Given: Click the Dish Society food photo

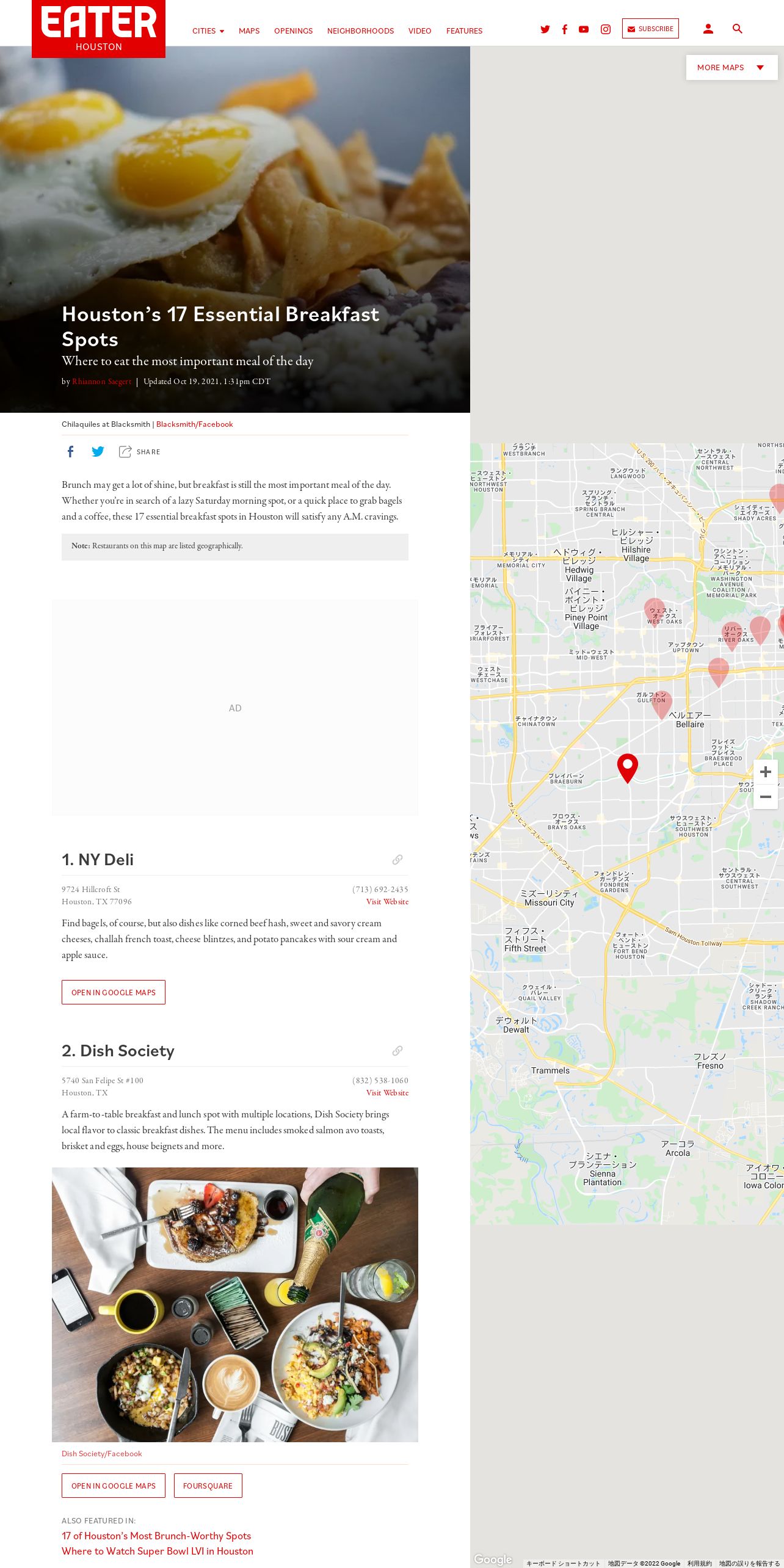Looking at the screenshot, I should point(235,1305).
